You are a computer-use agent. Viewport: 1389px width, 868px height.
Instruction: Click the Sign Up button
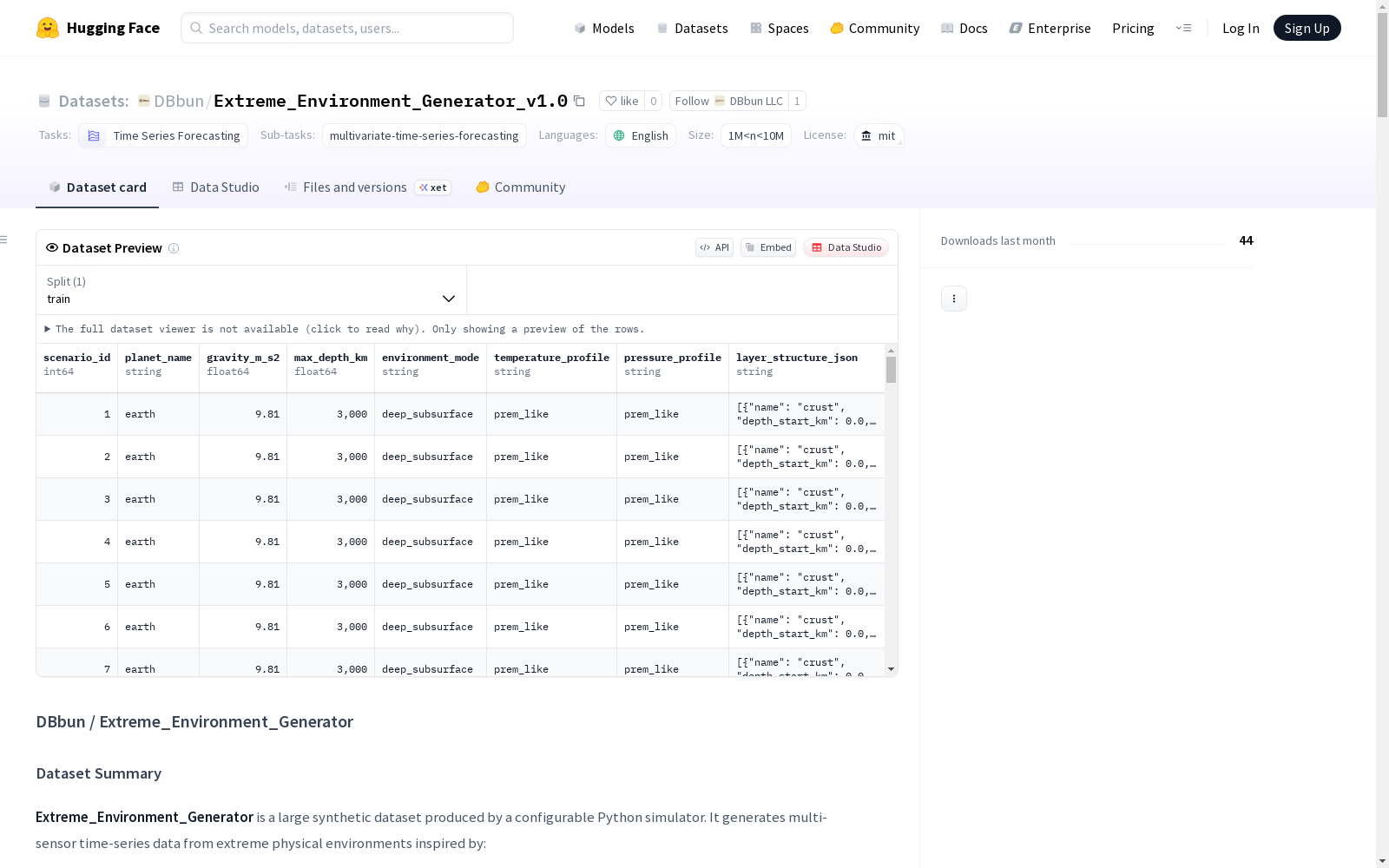coord(1307,28)
